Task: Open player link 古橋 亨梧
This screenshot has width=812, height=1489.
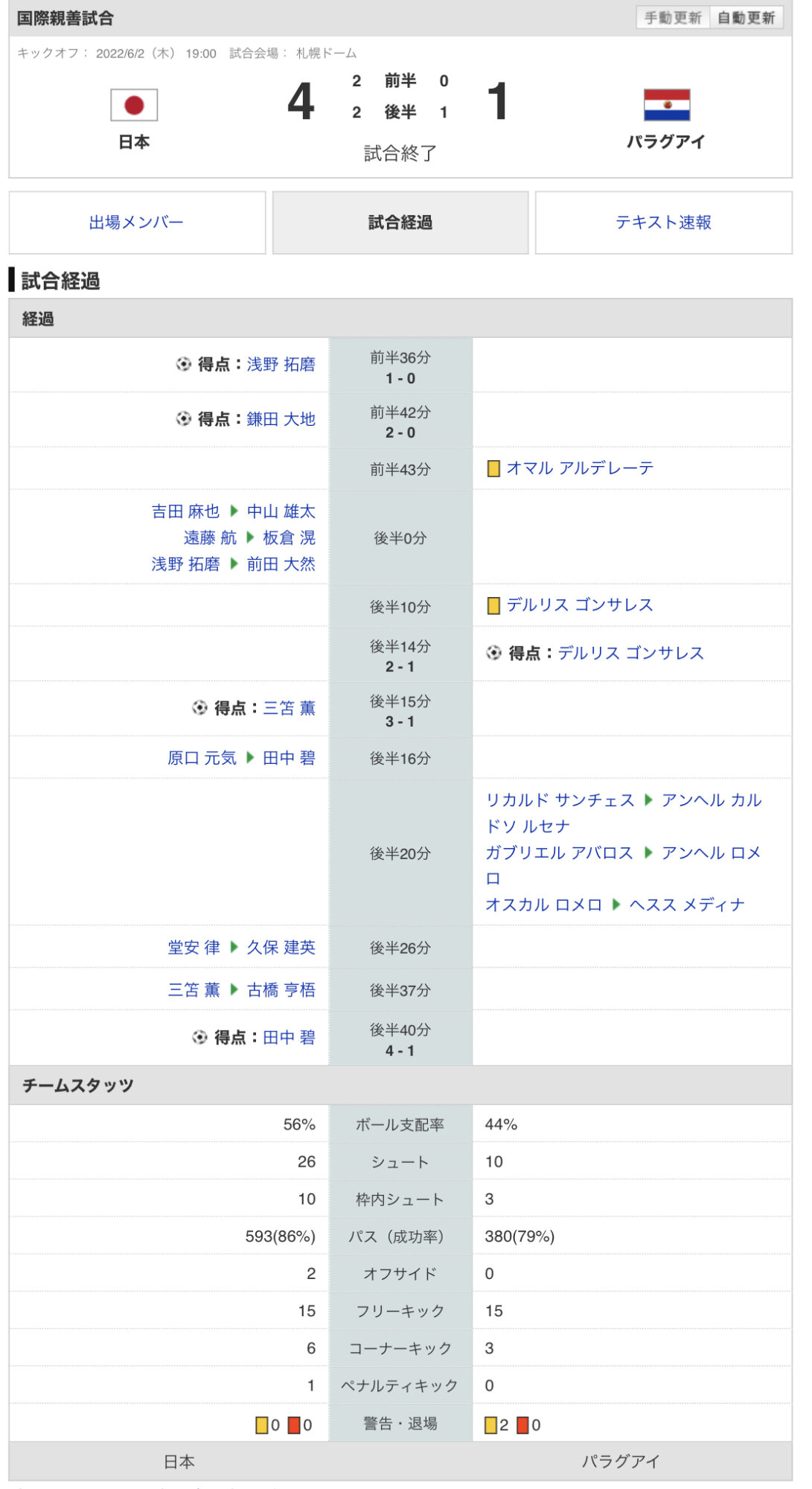Action: pyautogui.click(x=281, y=990)
